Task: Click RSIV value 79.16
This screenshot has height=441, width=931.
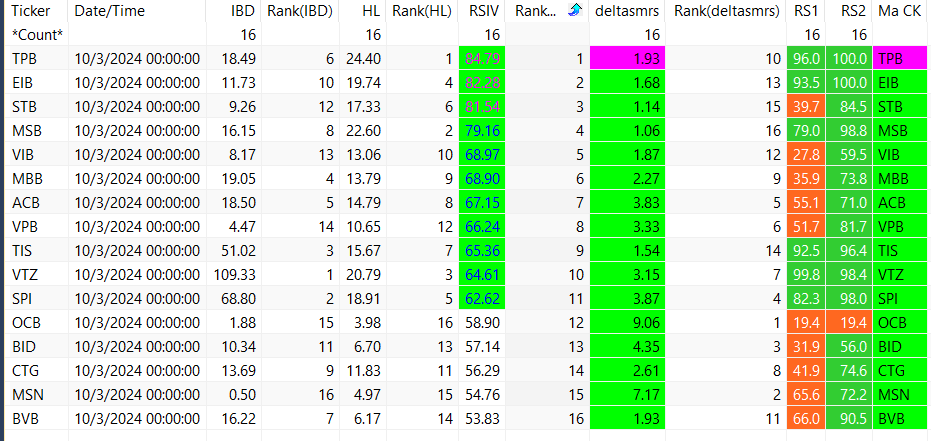Action: [482, 131]
